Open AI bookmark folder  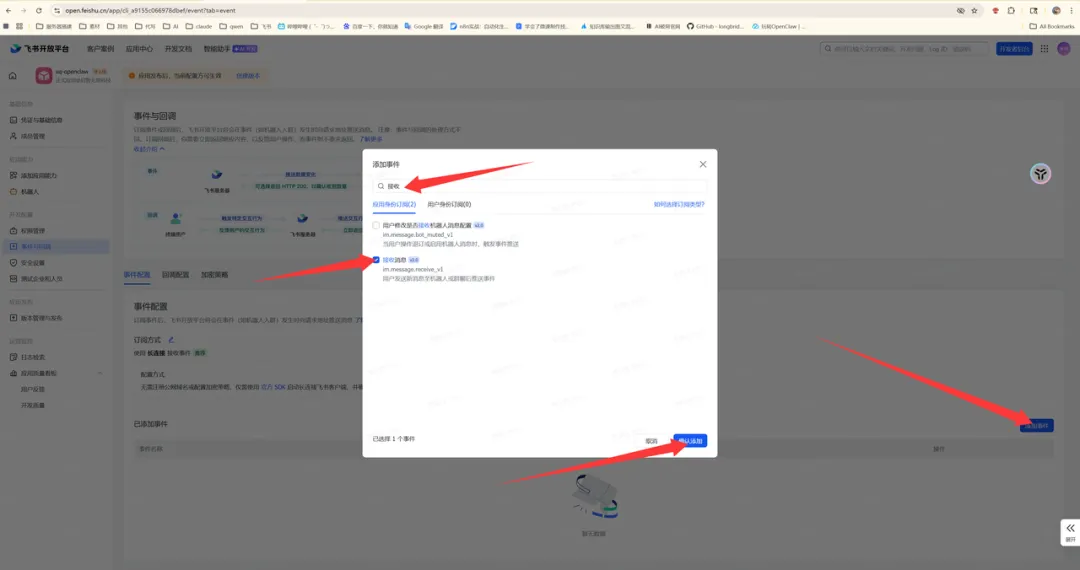[170, 26]
